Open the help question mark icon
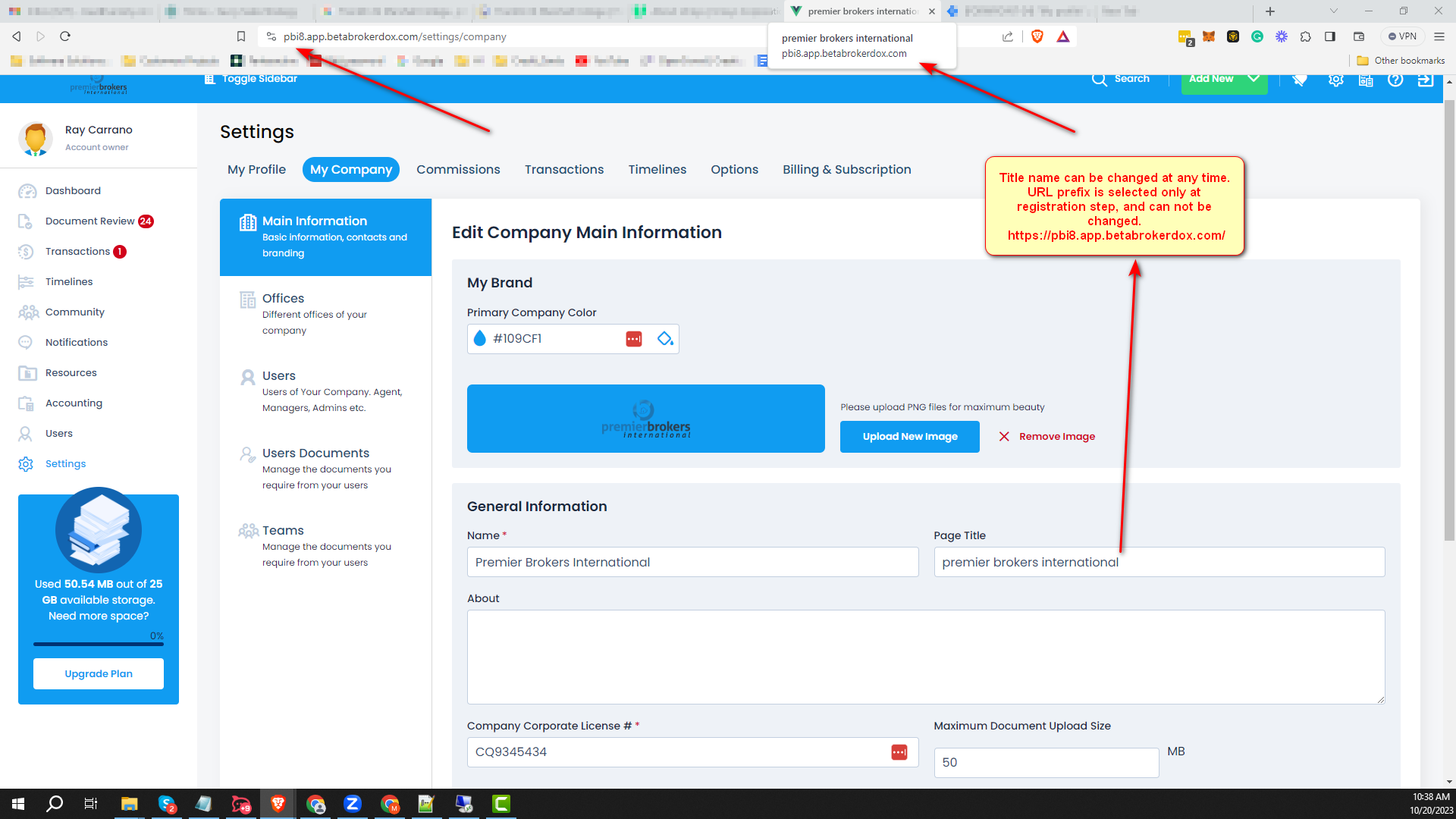 click(x=1395, y=80)
